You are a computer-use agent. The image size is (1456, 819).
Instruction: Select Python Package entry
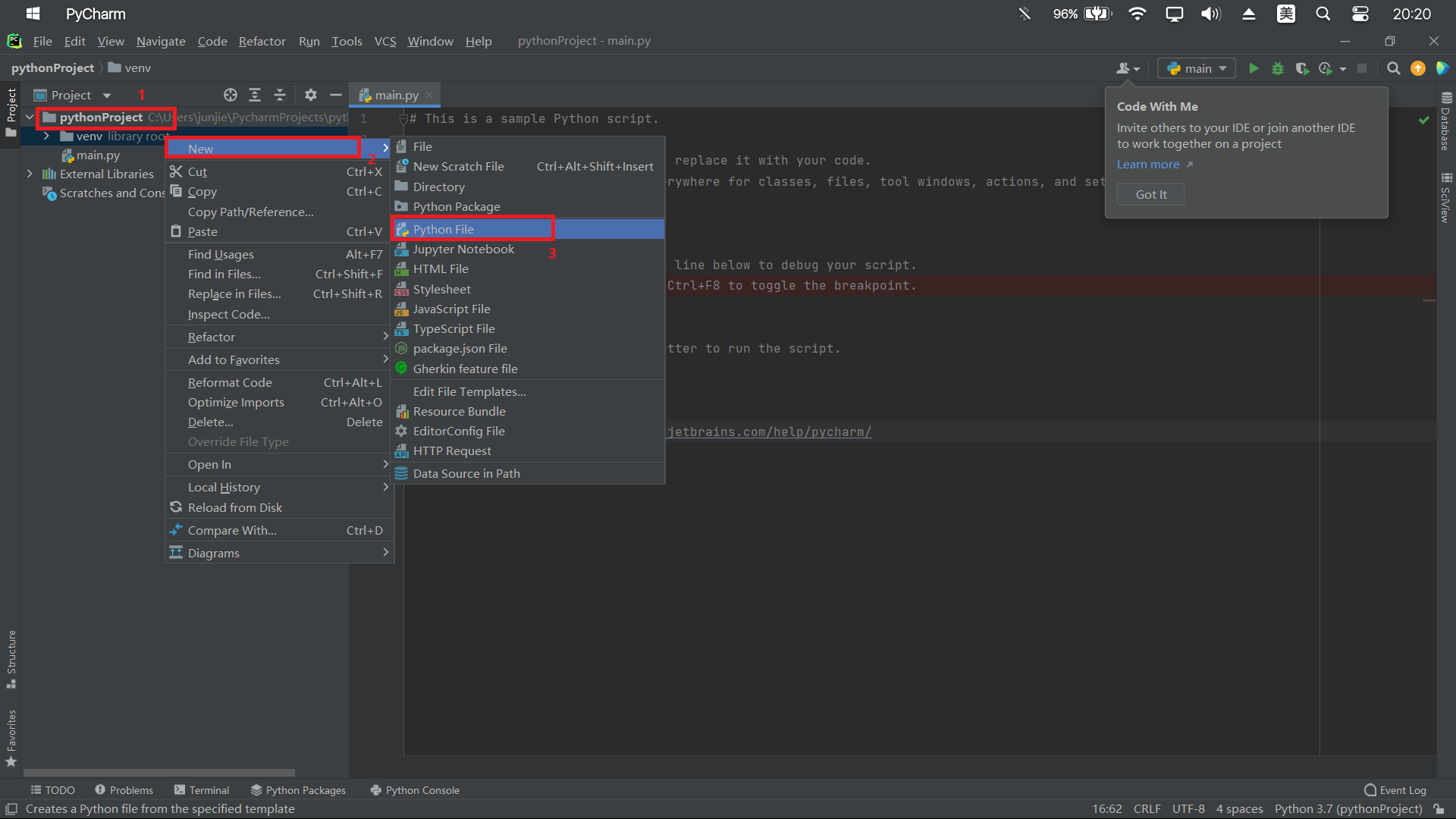pyautogui.click(x=528, y=206)
